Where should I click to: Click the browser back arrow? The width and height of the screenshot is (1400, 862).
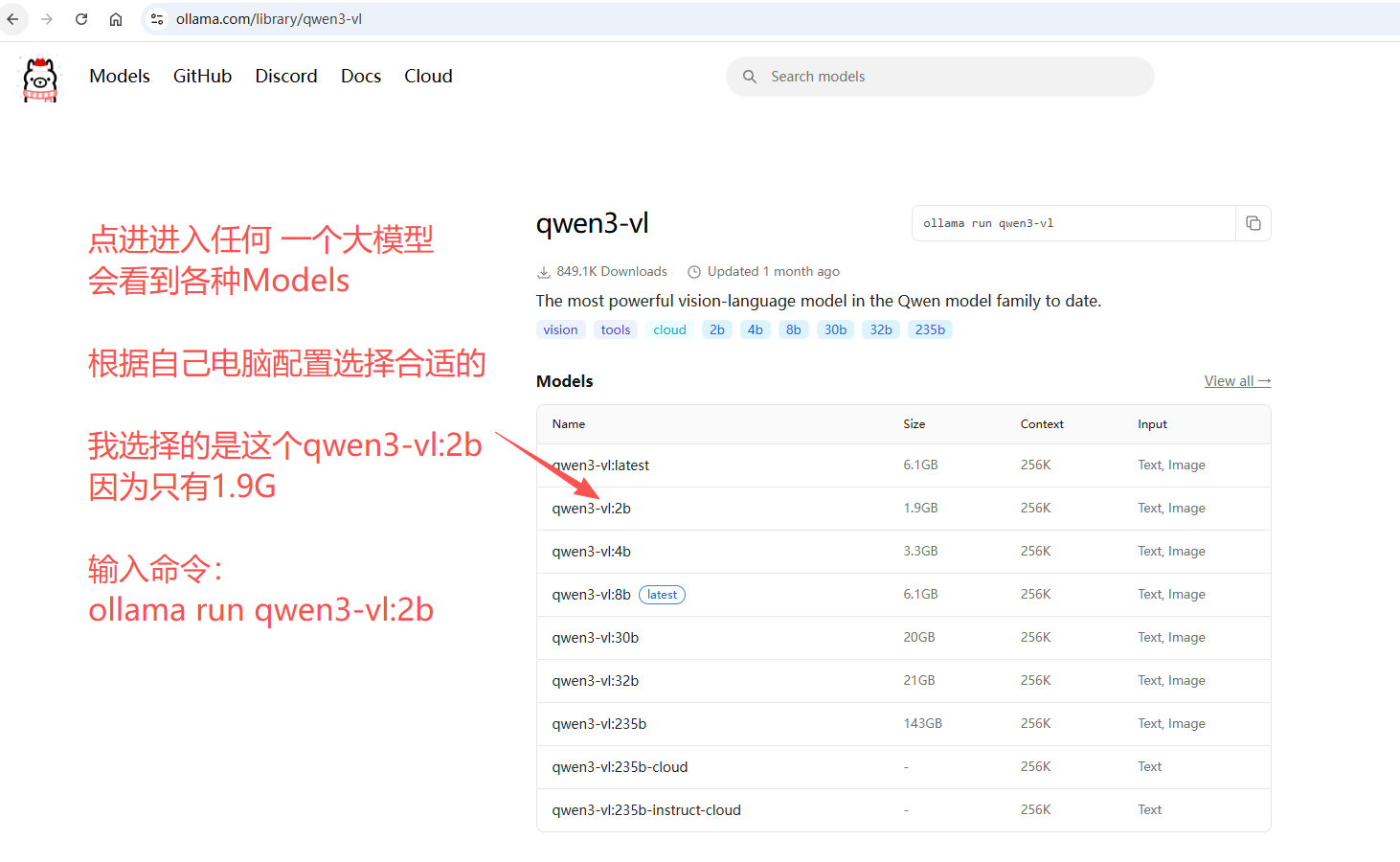click(12, 19)
